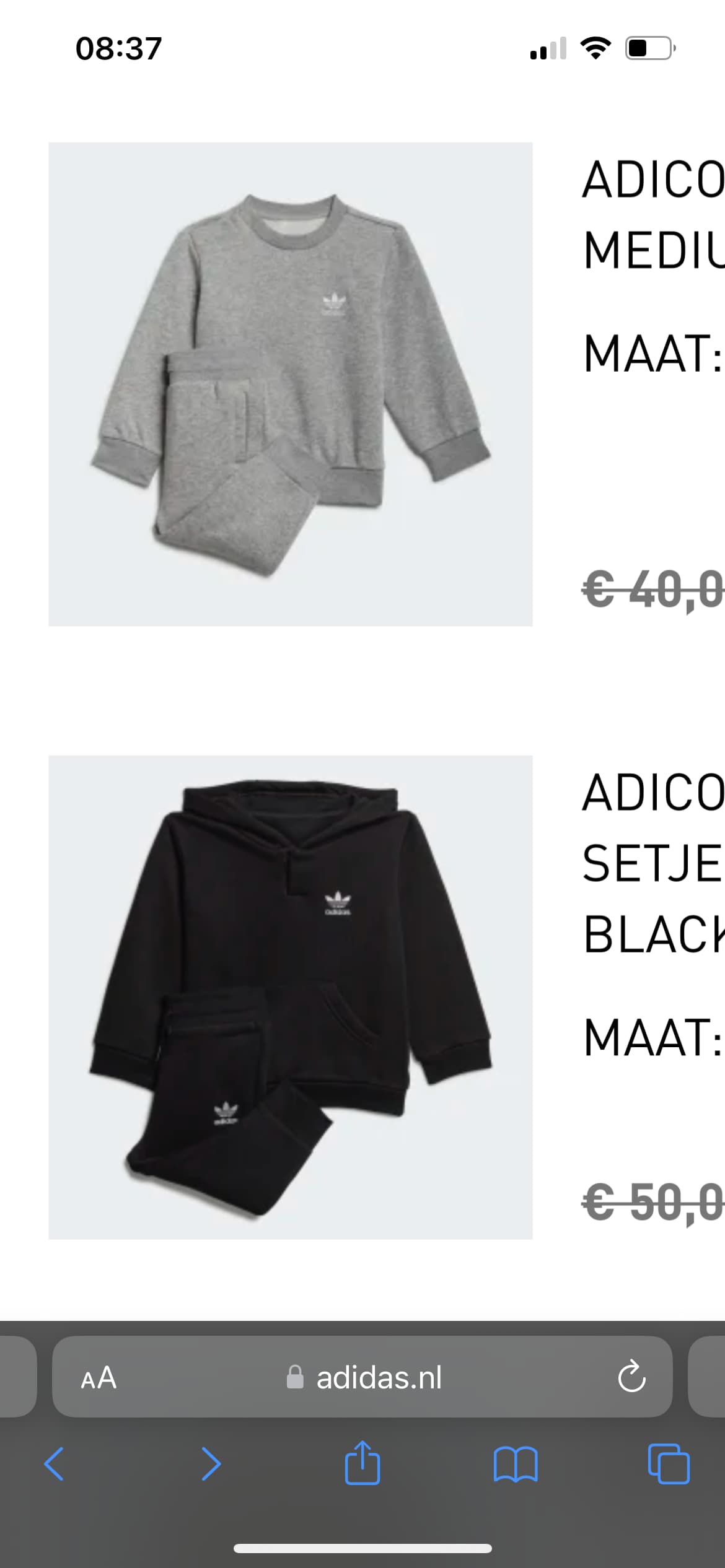This screenshot has height=1568, width=725.
Task: Open the share sheet icon
Action: (362, 1461)
